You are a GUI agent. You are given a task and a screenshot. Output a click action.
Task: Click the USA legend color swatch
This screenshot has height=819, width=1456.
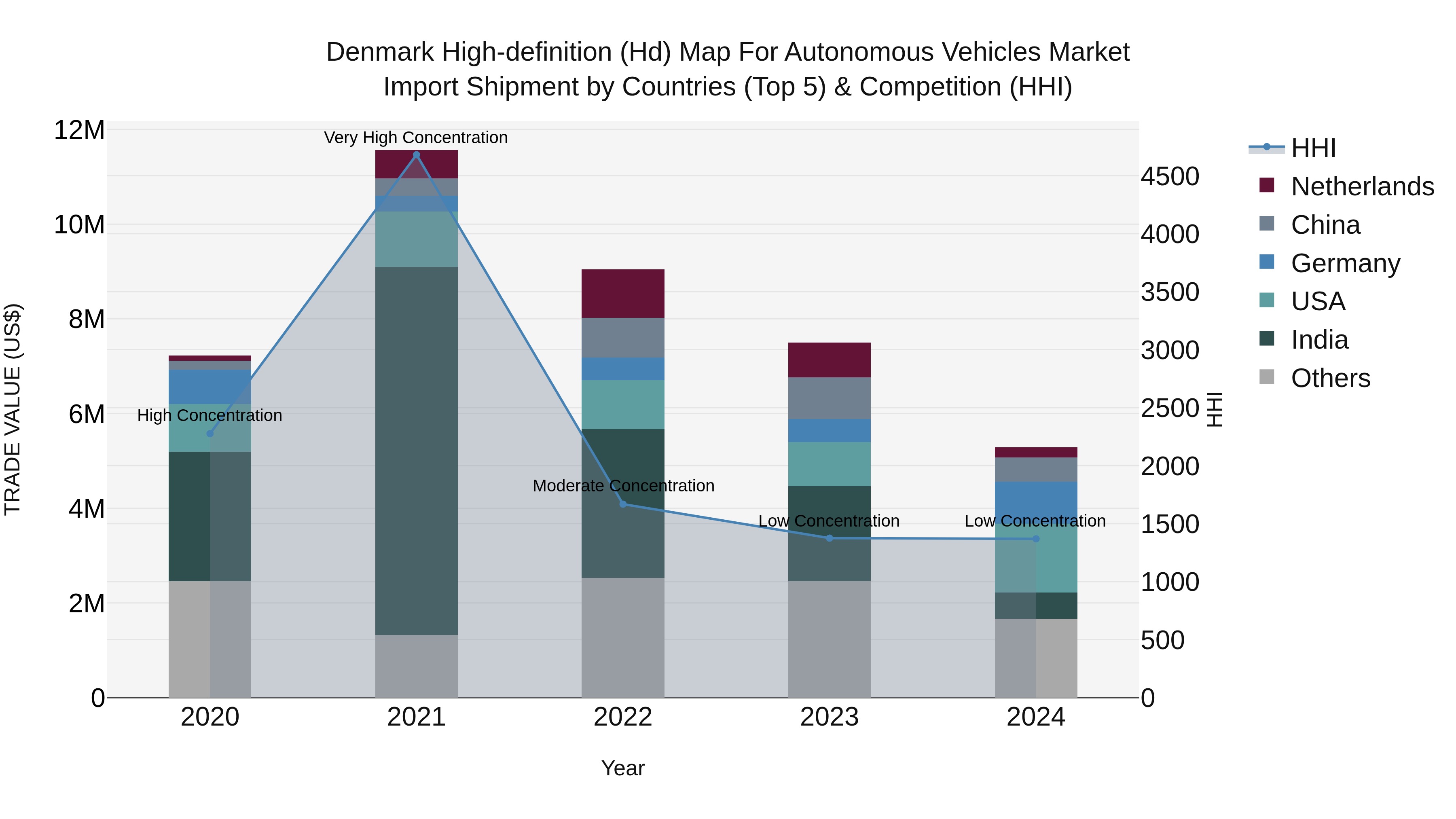click(x=1267, y=300)
